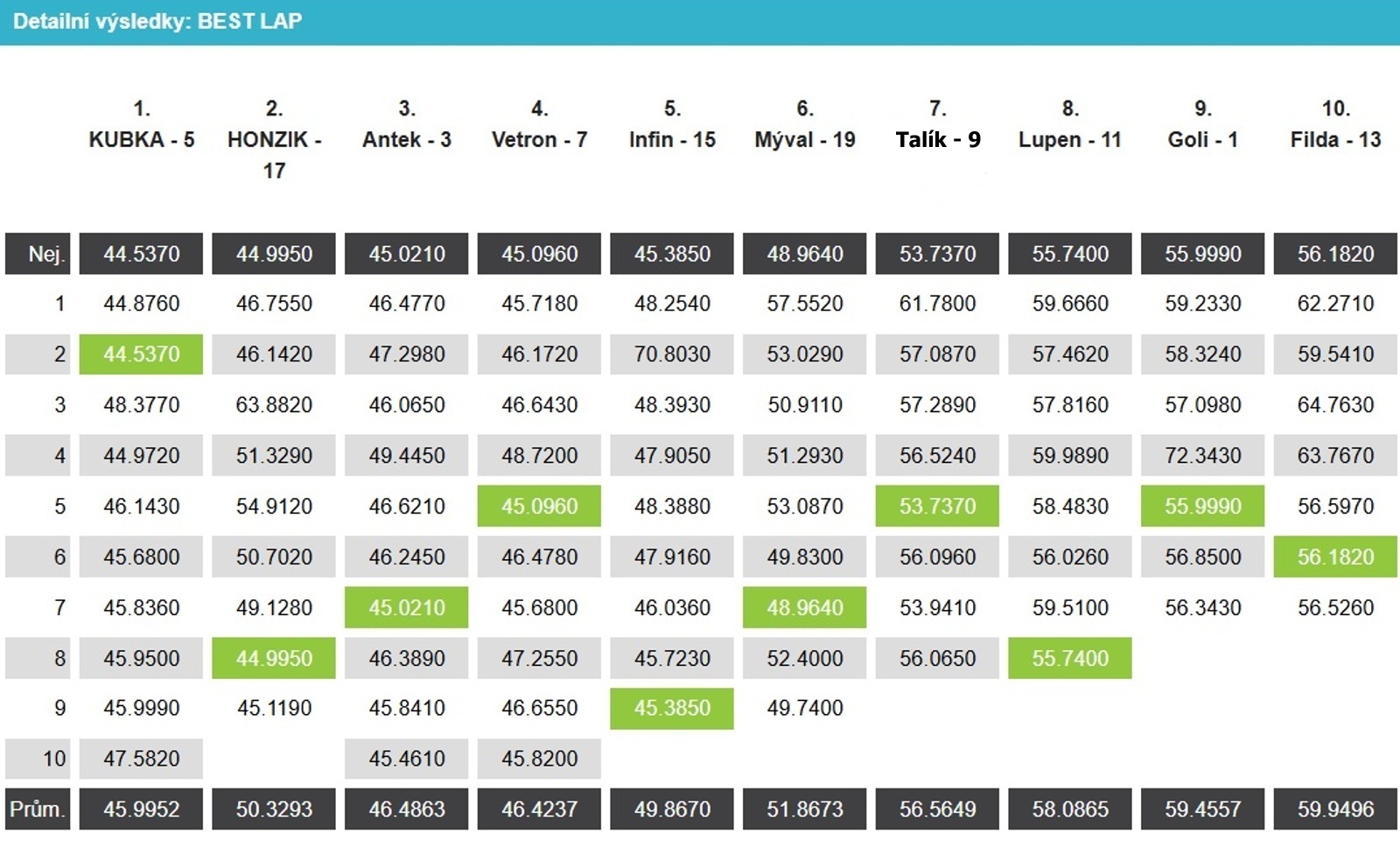Click average cell 46.4237
The width and height of the screenshot is (1400, 861).
pos(539,808)
